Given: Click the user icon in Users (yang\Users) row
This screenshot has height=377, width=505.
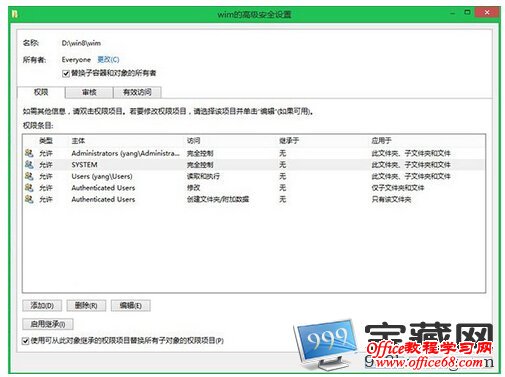Looking at the screenshot, I should pyautogui.click(x=29, y=176).
